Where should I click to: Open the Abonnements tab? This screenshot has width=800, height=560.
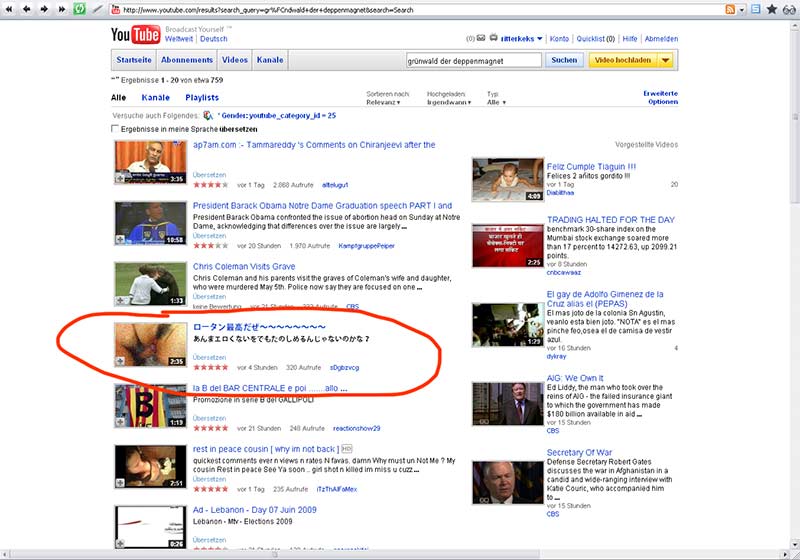pyautogui.click(x=187, y=60)
